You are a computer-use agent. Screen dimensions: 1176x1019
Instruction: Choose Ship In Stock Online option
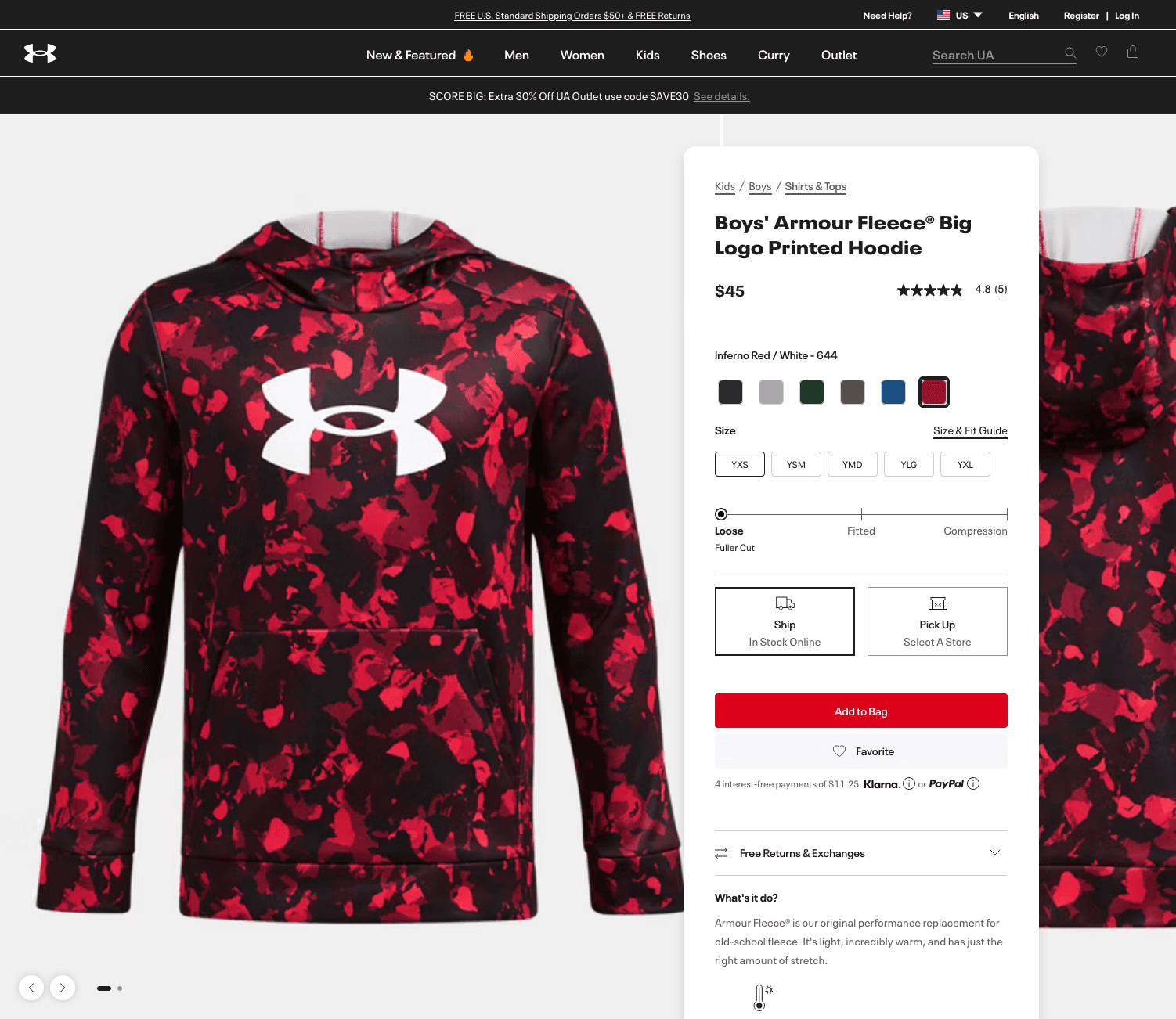click(x=785, y=621)
